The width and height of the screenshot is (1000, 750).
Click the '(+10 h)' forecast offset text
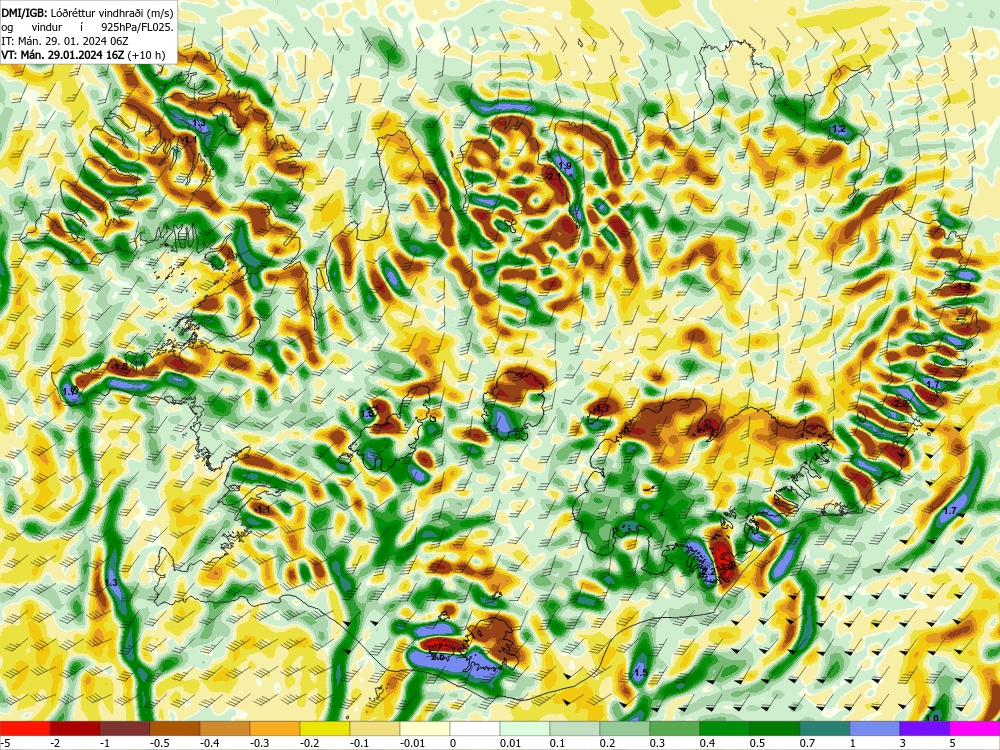[x=146, y=55]
